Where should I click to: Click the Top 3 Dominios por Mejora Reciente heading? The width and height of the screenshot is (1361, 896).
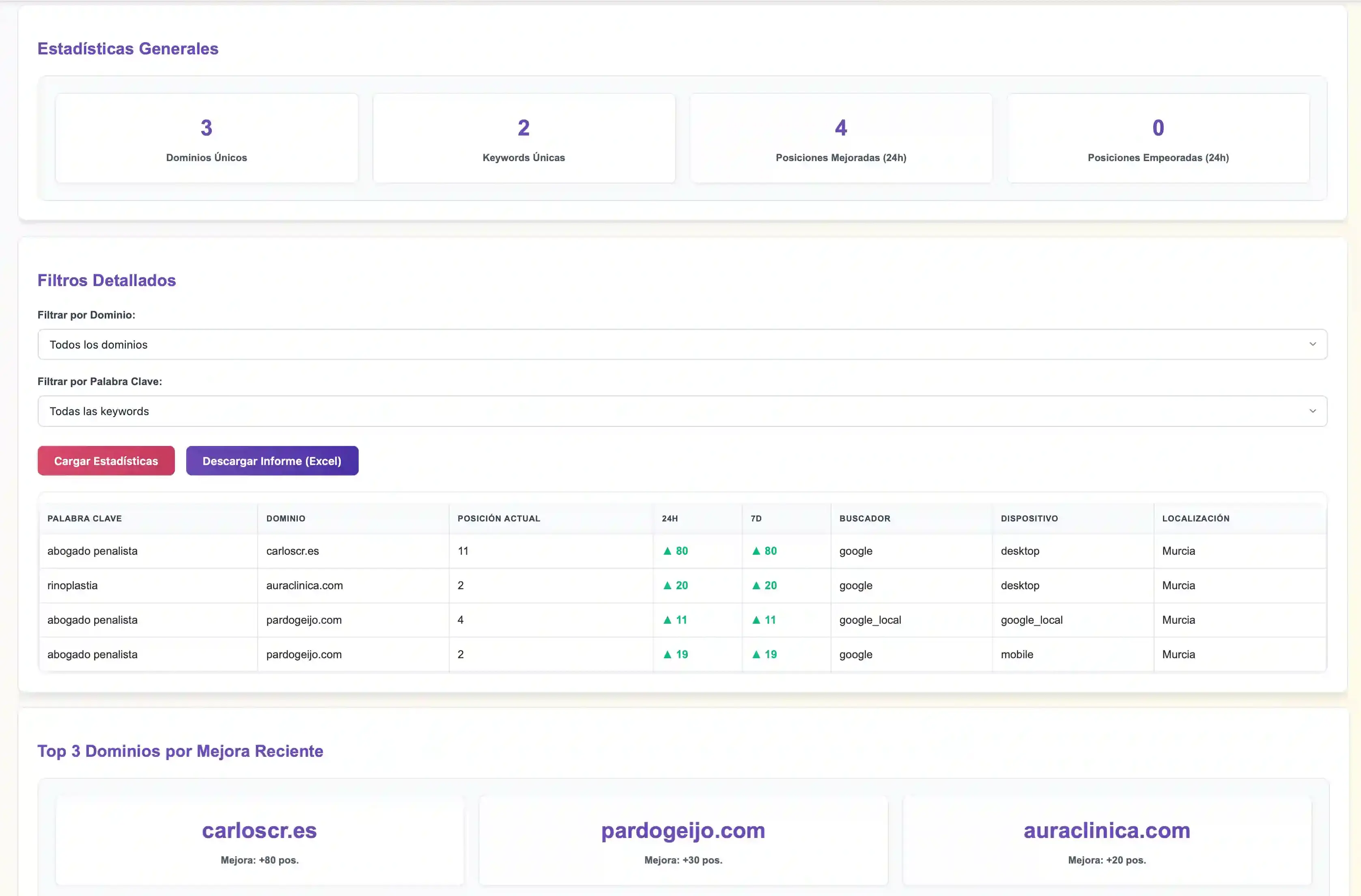pyautogui.click(x=180, y=751)
